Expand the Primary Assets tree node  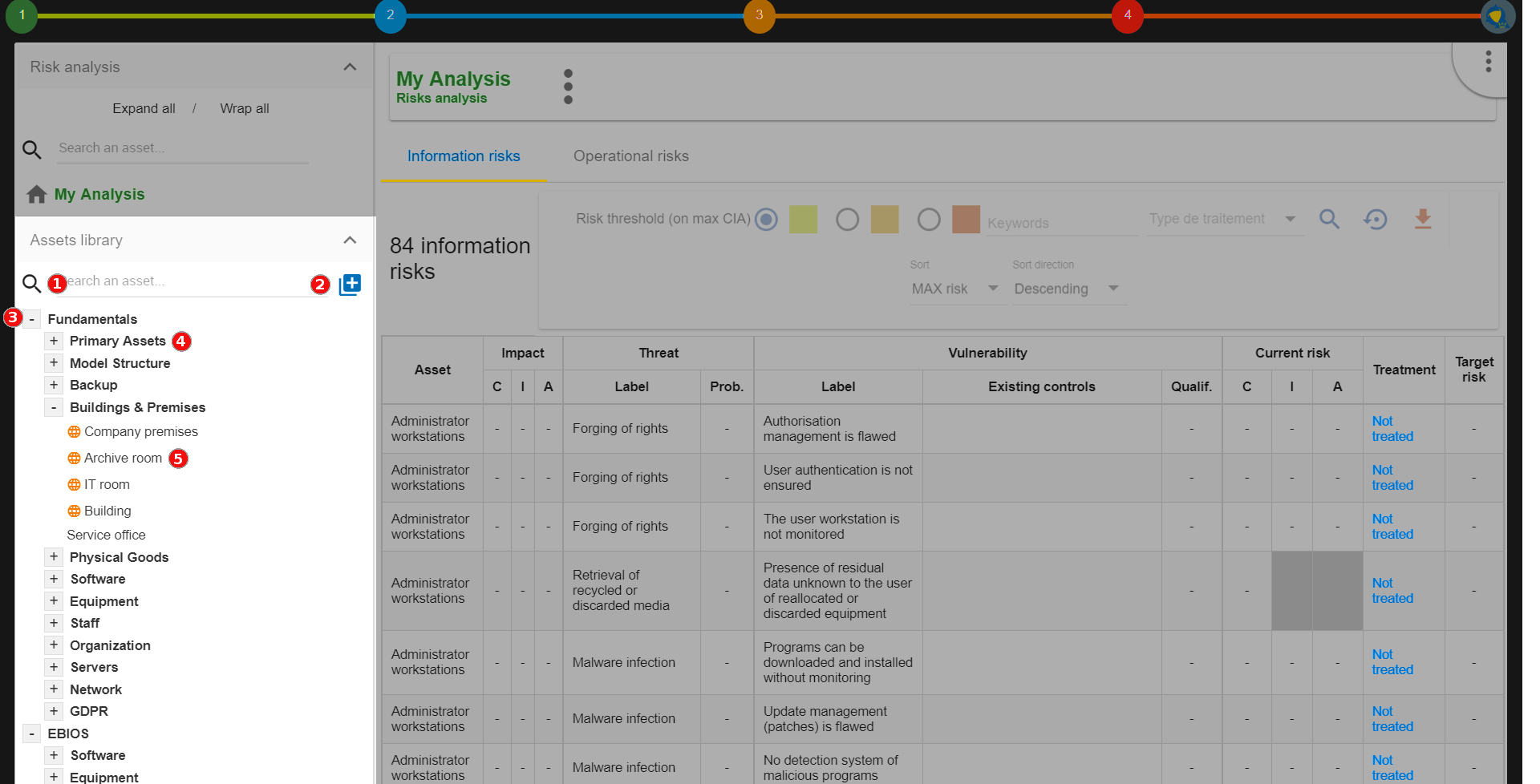click(x=54, y=341)
